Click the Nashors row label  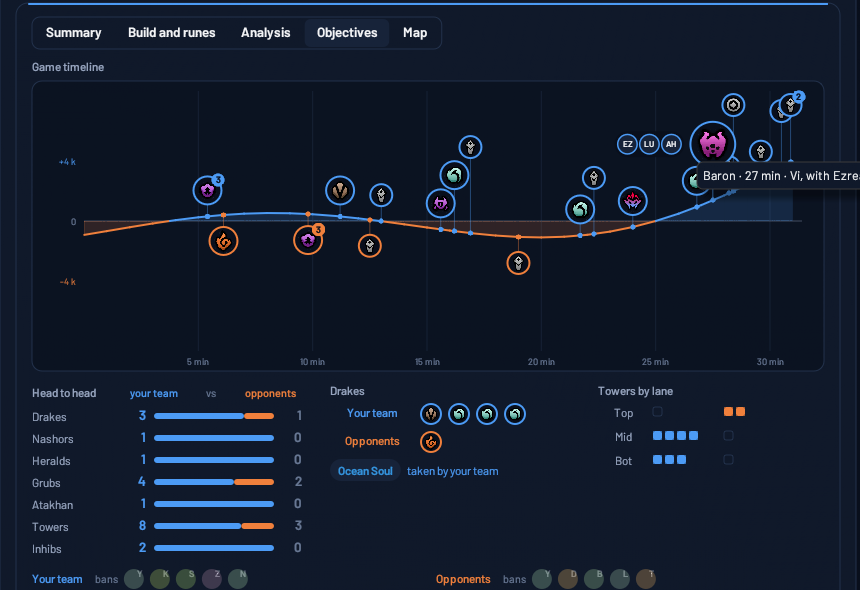tap(53, 439)
